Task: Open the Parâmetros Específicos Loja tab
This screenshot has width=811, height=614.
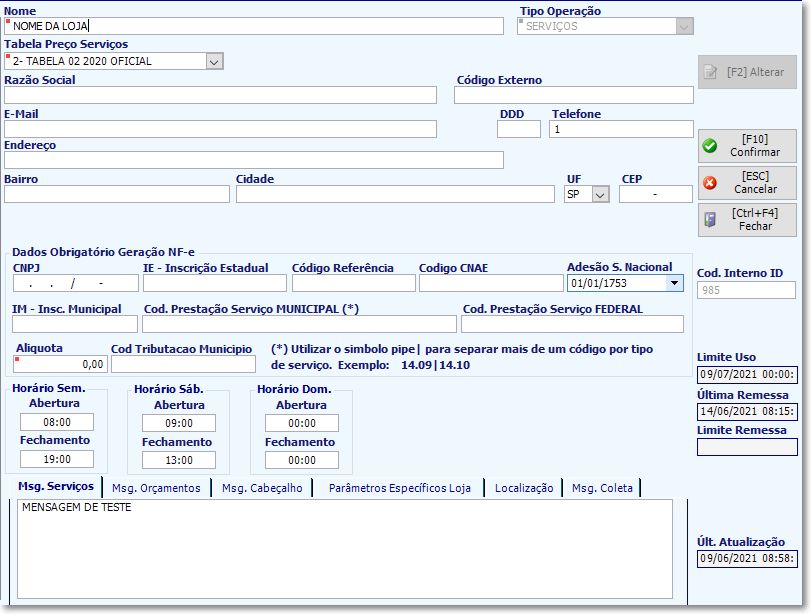Action: tap(399, 488)
